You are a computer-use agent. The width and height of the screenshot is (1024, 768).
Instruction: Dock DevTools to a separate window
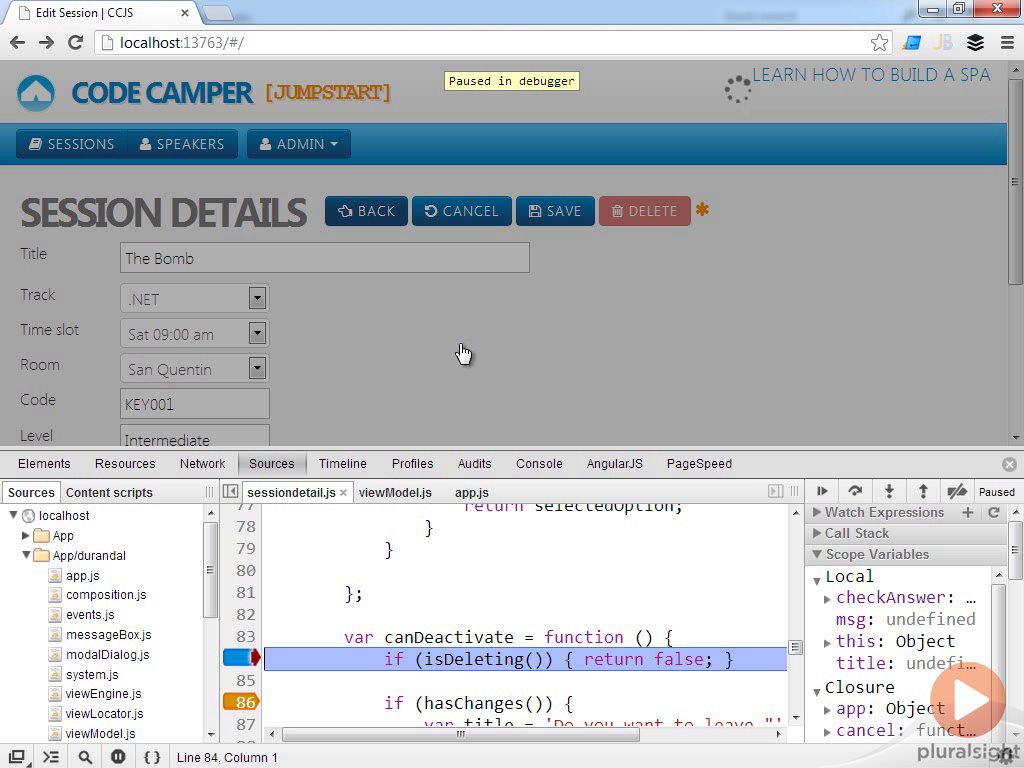coord(18,757)
